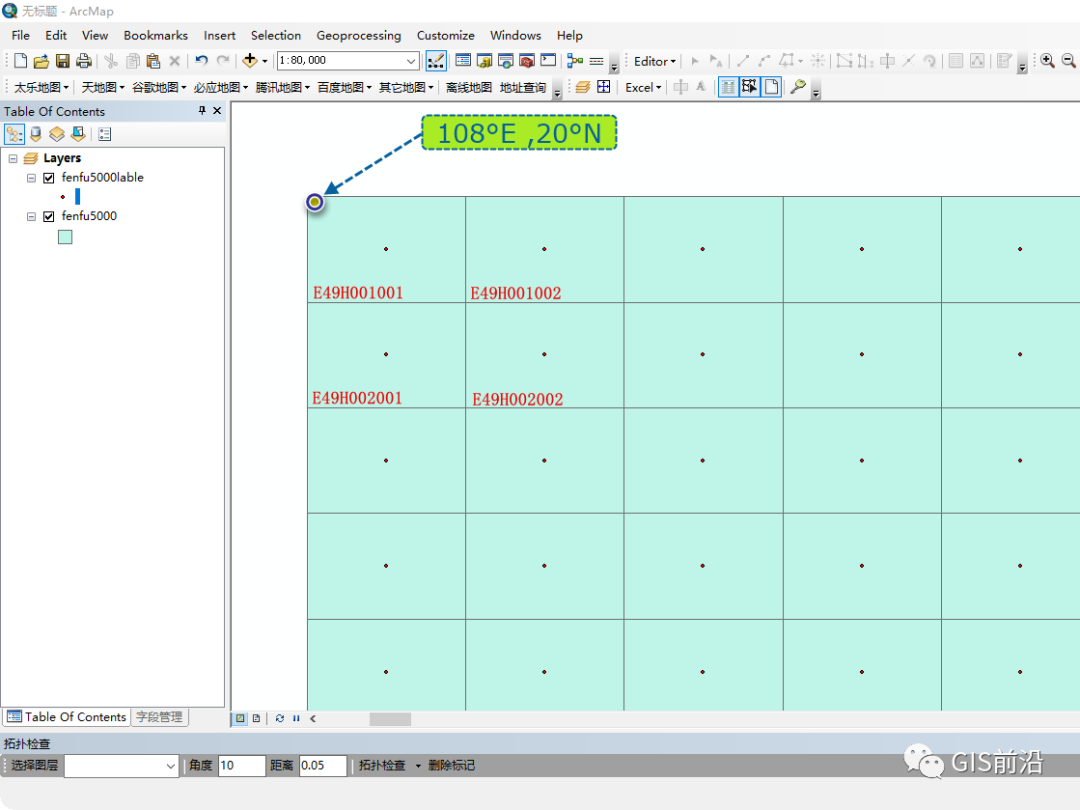Click the 距离 input field
This screenshot has width=1080, height=810.
coord(322,765)
